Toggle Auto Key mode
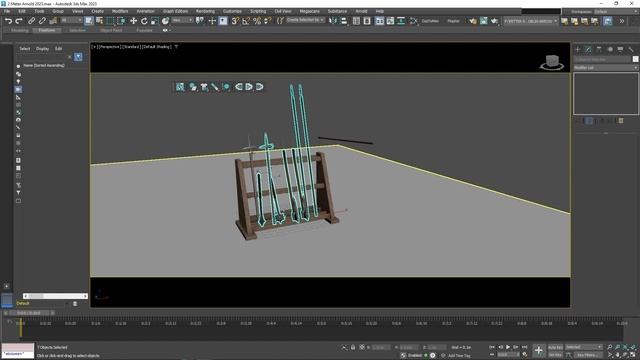 555,347
